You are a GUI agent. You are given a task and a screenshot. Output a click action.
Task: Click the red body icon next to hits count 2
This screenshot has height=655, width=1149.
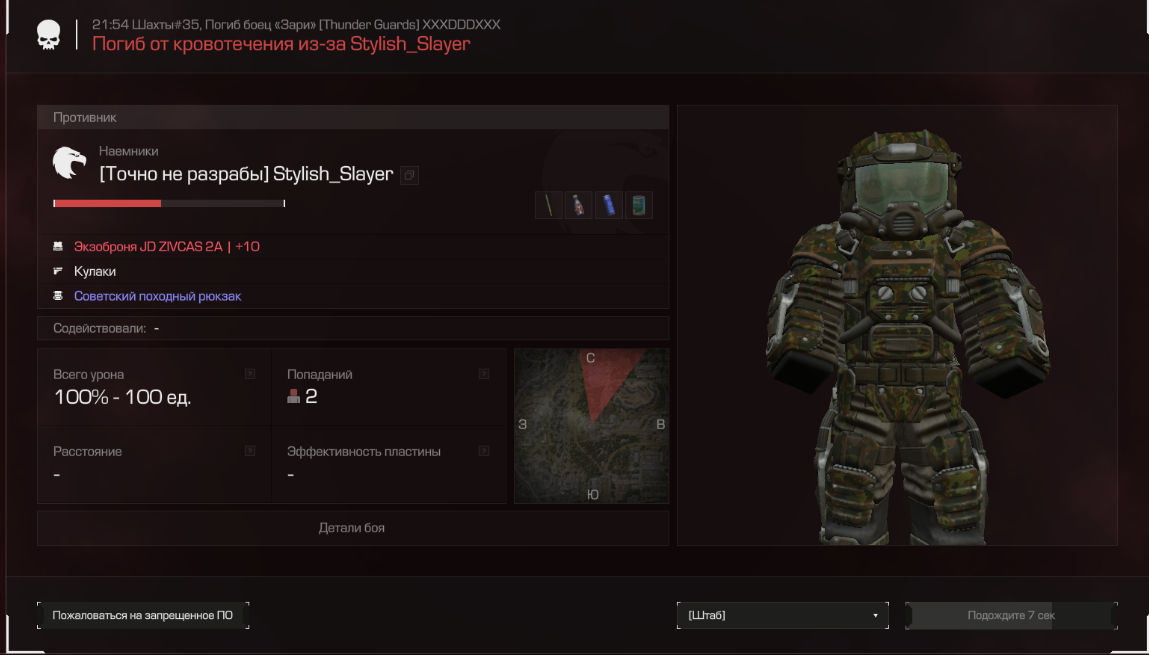pyautogui.click(x=294, y=396)
